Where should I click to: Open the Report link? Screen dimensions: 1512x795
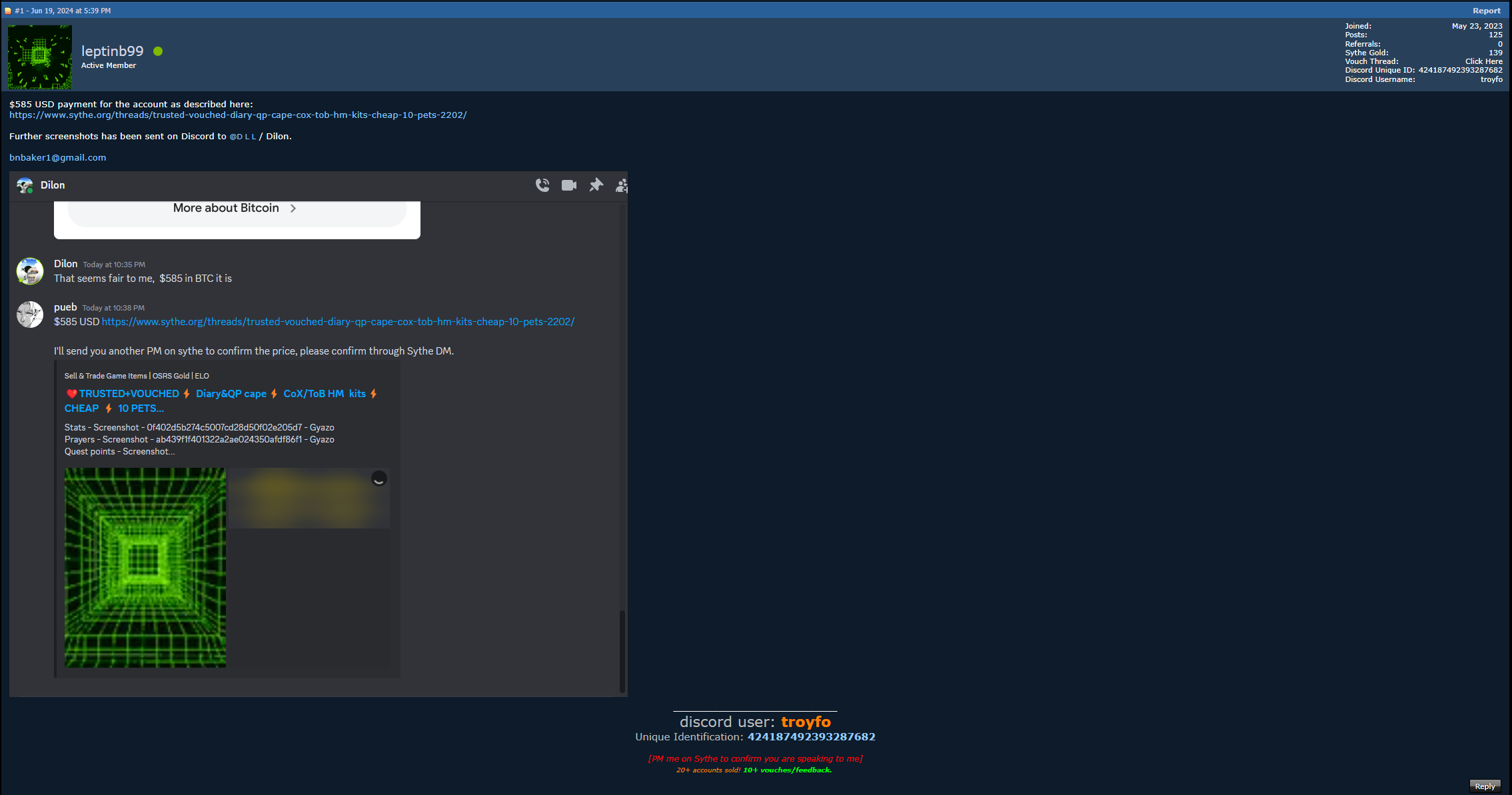(1486, 11)
